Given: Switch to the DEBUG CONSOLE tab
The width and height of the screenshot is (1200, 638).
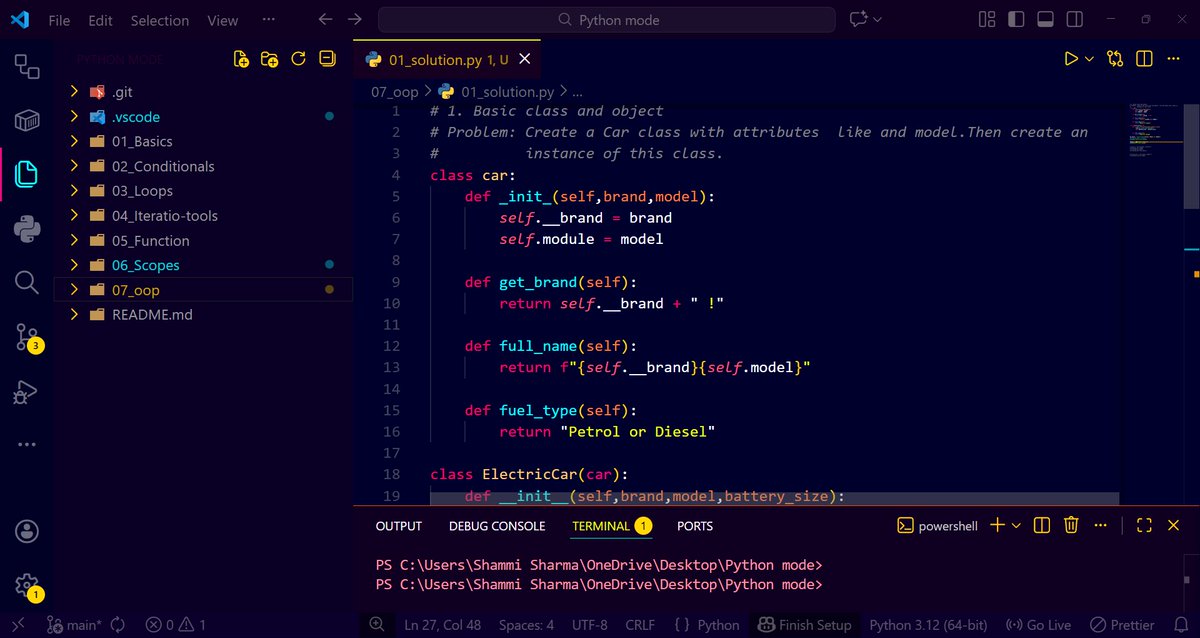Looking at the screenshot, I should point(497,525).
